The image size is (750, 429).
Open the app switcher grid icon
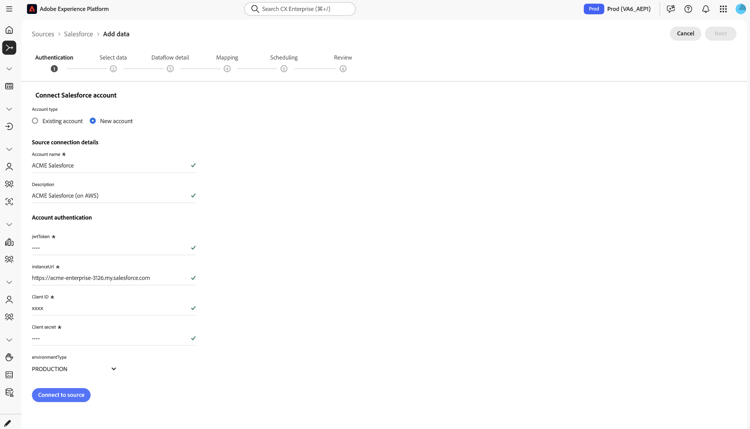(723, 9)
